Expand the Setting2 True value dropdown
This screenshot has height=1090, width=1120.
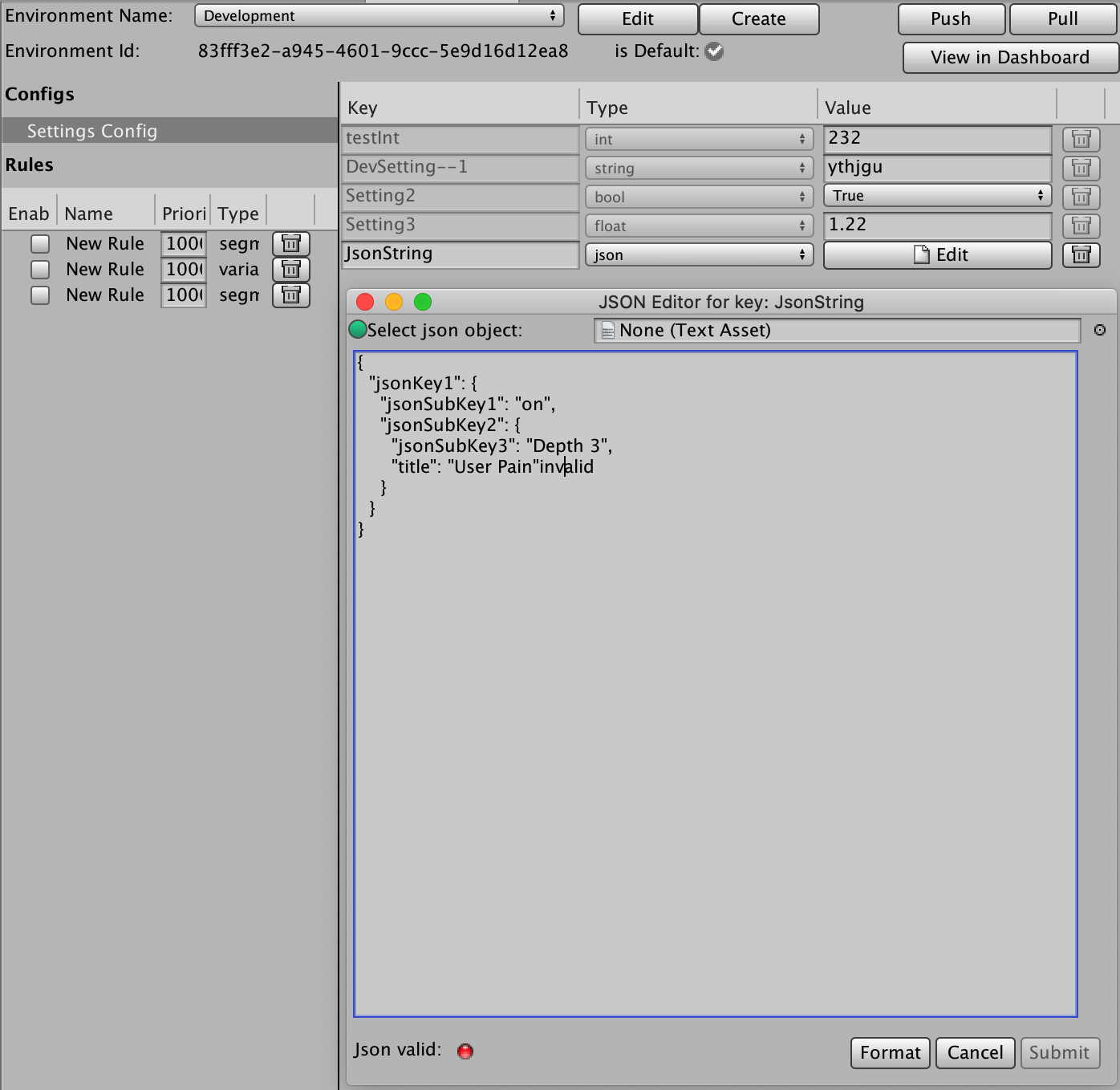(936, 196)
